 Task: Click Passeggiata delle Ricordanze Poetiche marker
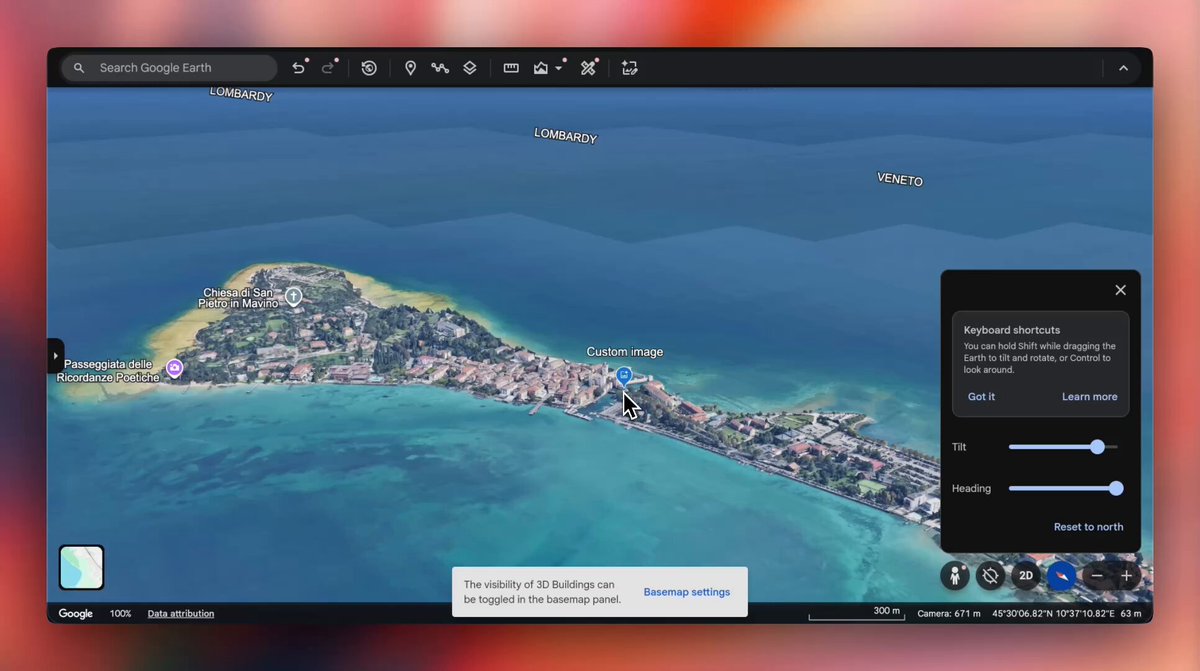[175, 368]
